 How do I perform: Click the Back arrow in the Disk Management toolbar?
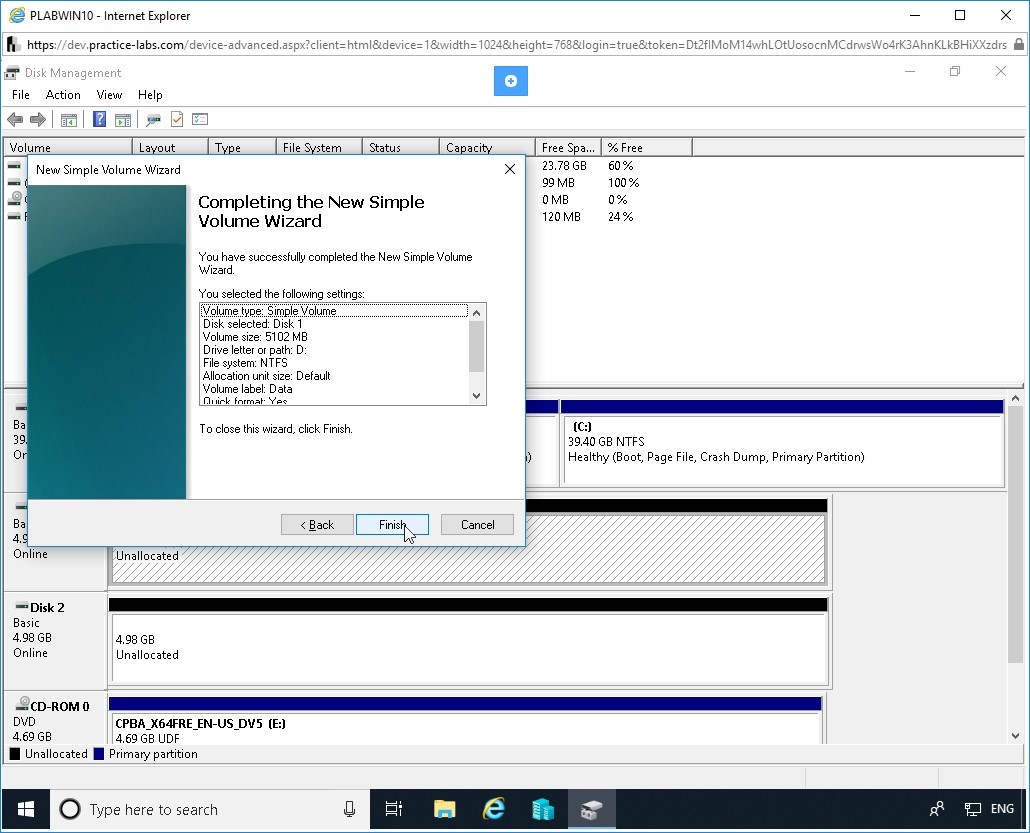(15, 120)
